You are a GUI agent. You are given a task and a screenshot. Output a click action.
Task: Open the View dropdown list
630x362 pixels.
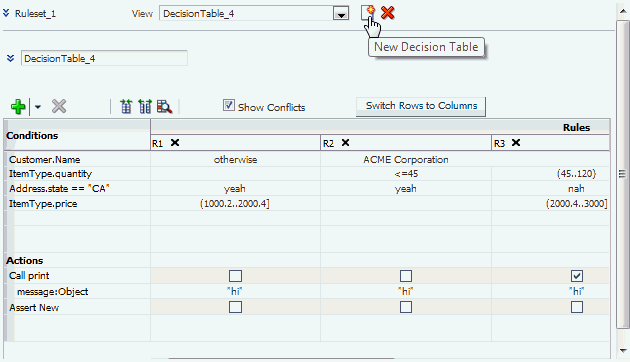click(341, 14)
